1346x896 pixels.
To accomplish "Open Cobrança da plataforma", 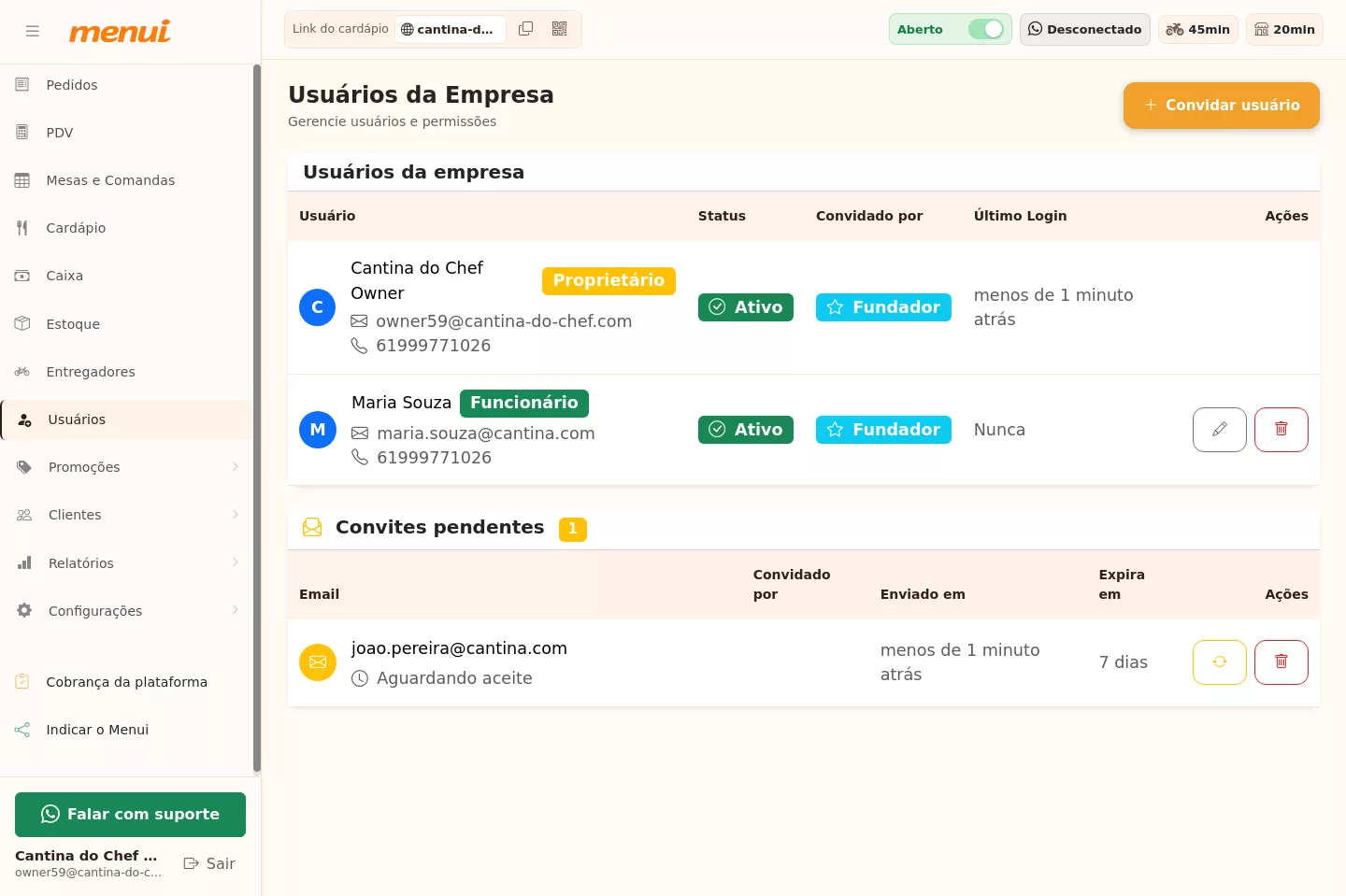I will coord(127,682).
